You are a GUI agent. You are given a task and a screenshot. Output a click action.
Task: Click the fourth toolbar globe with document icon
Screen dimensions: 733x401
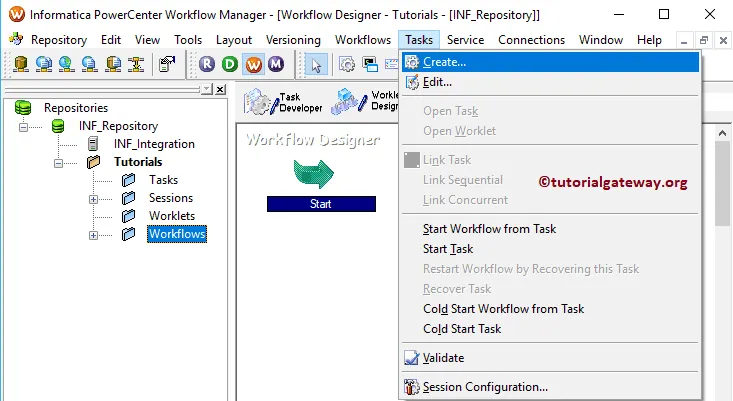(89, 64)
